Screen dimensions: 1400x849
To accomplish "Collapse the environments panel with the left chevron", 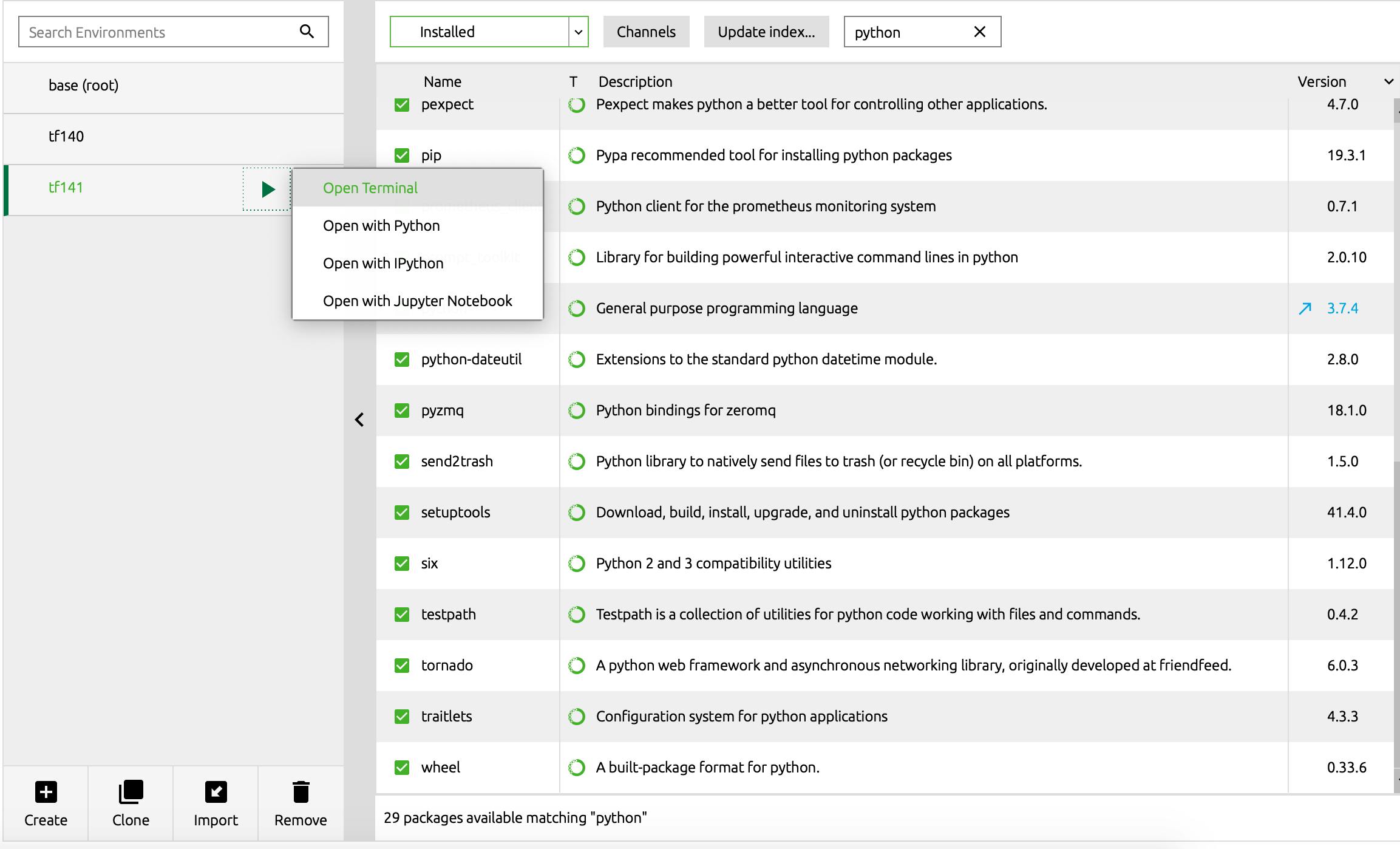I will [359, 420].
